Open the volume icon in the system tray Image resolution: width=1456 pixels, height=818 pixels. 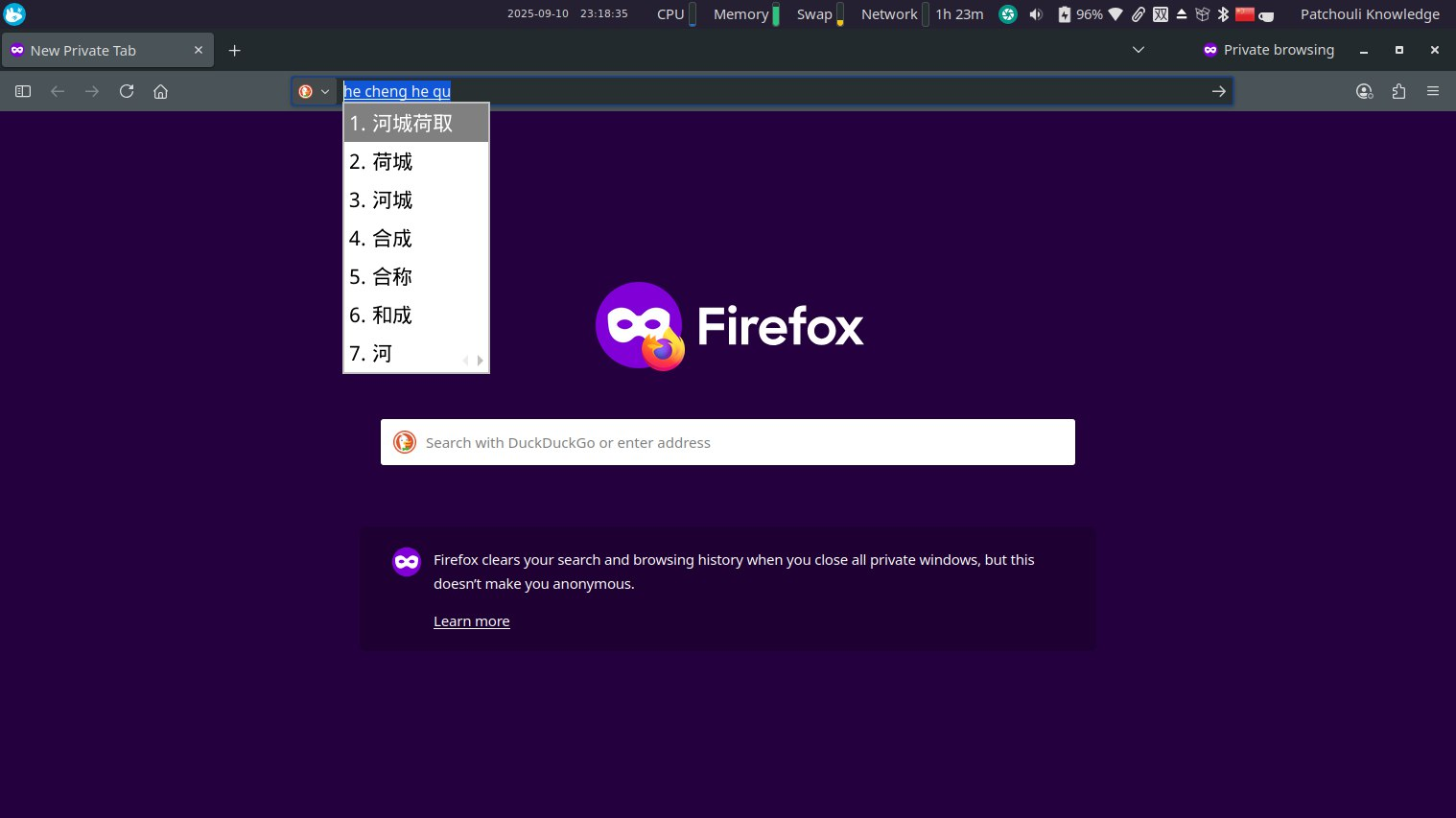tap(1035, 14)
